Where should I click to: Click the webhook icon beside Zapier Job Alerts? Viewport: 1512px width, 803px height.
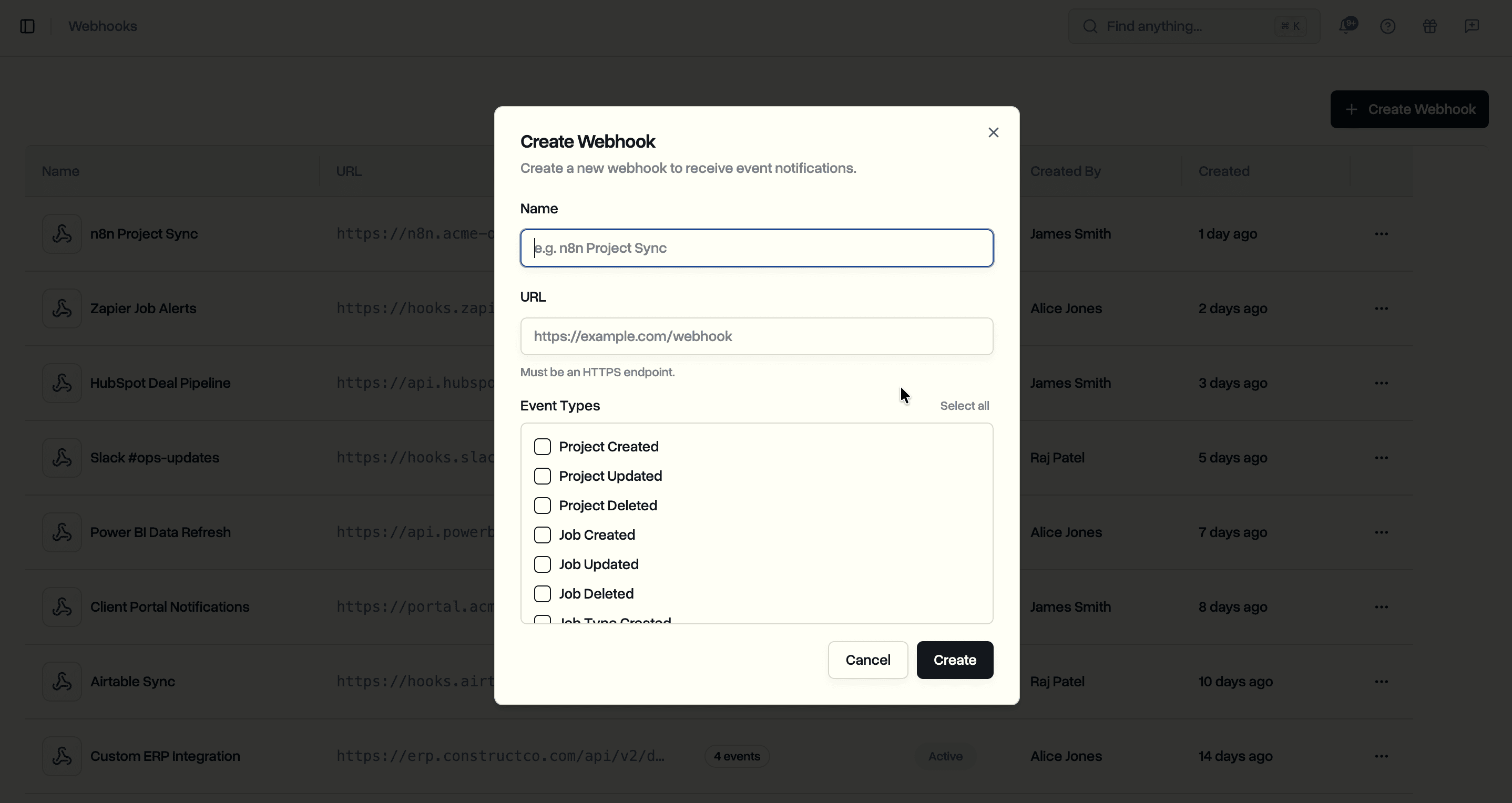click(62, 308)
